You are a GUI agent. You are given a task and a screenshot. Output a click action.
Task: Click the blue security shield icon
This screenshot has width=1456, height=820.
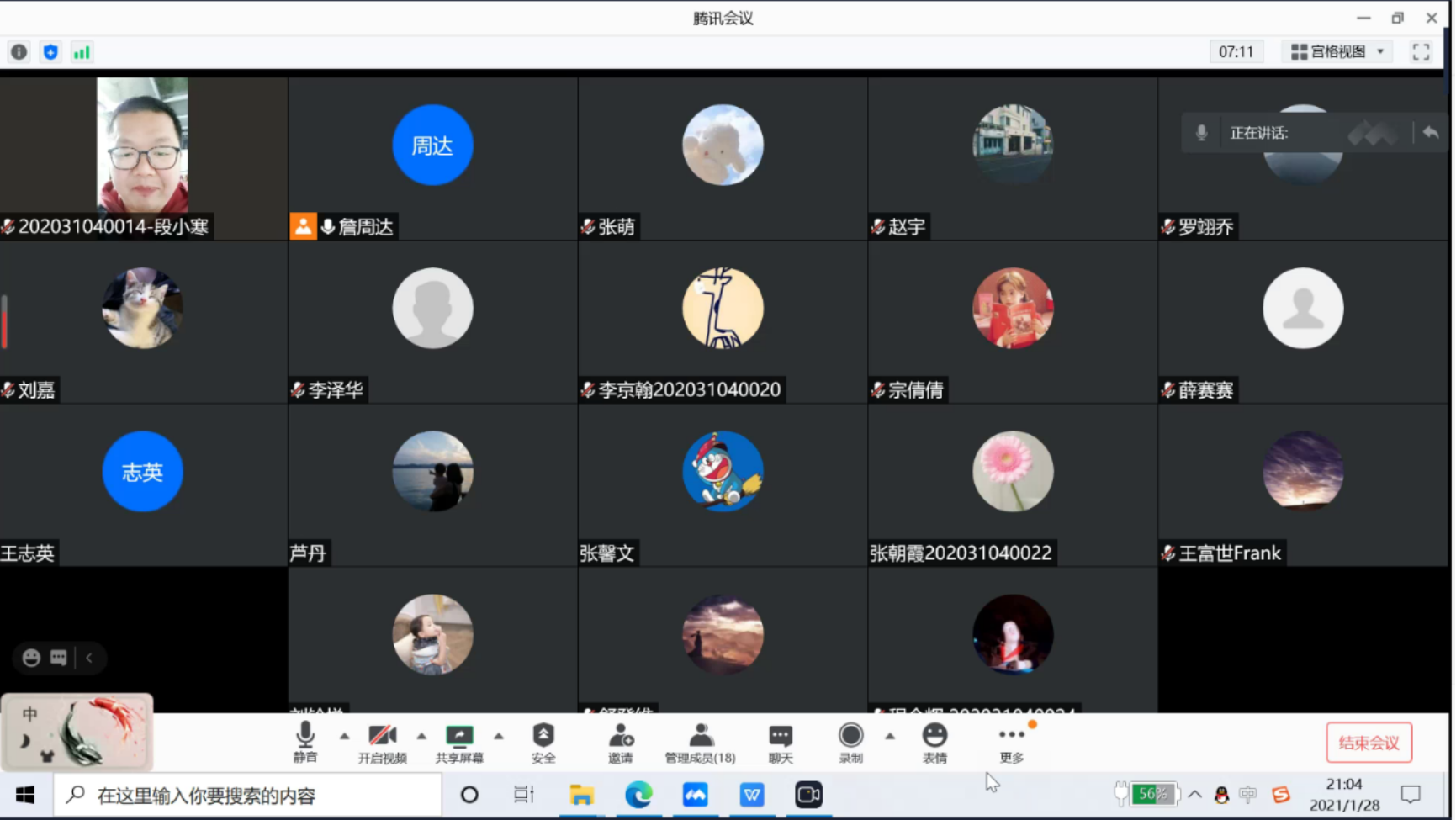point(50,52)
